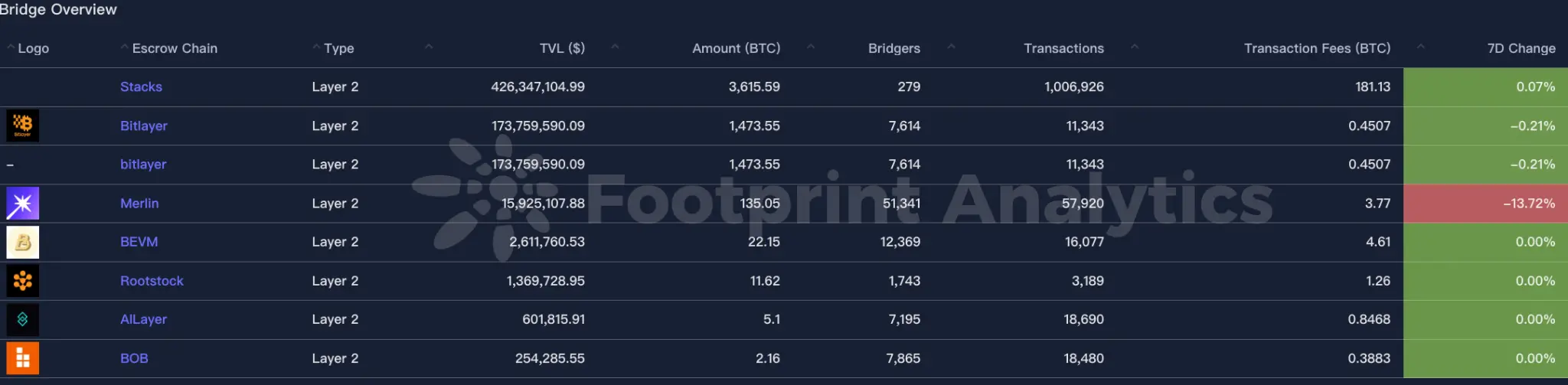Toggle sort arrow beside Escrow Chain header

pos(125,47)
